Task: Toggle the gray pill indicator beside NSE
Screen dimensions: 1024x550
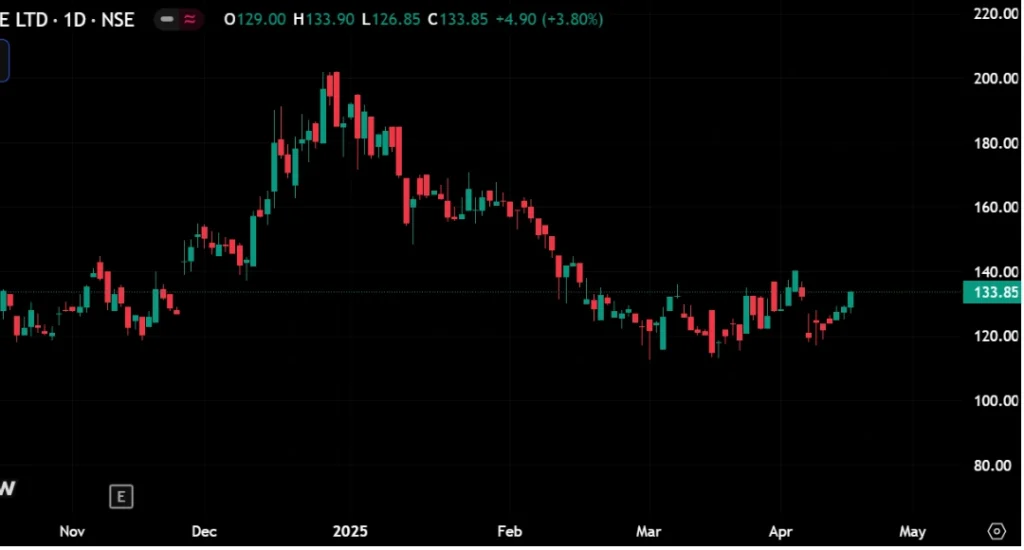Action: coord(167,20)
